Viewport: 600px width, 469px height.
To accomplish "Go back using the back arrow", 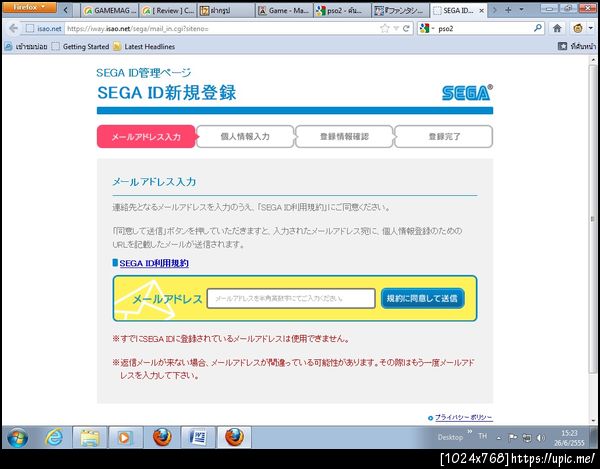I will click(13, 28).
